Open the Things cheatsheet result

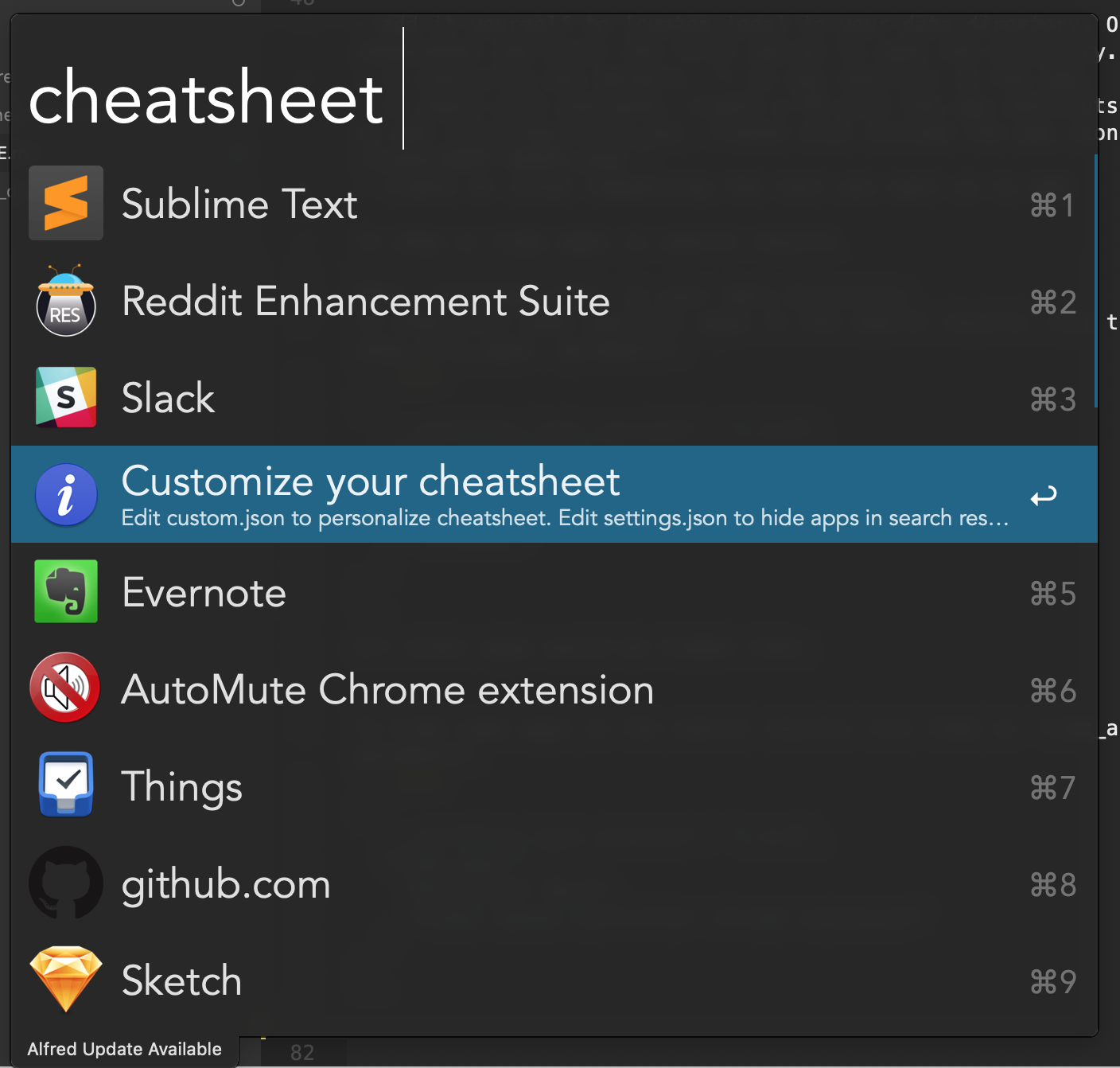(x=554, y=786)
